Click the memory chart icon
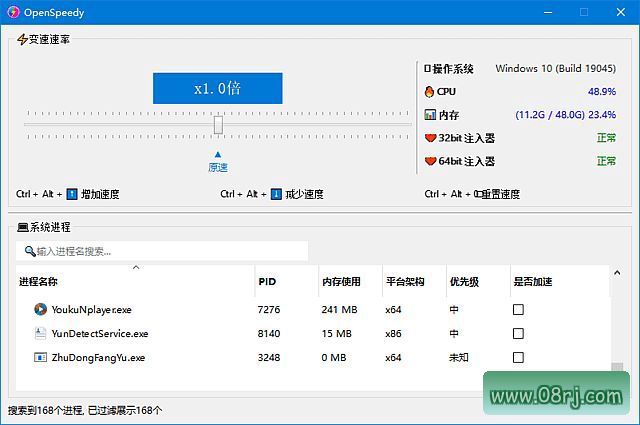Image resolution: width=640 pixels, height=425 pixels. [430, 115]
